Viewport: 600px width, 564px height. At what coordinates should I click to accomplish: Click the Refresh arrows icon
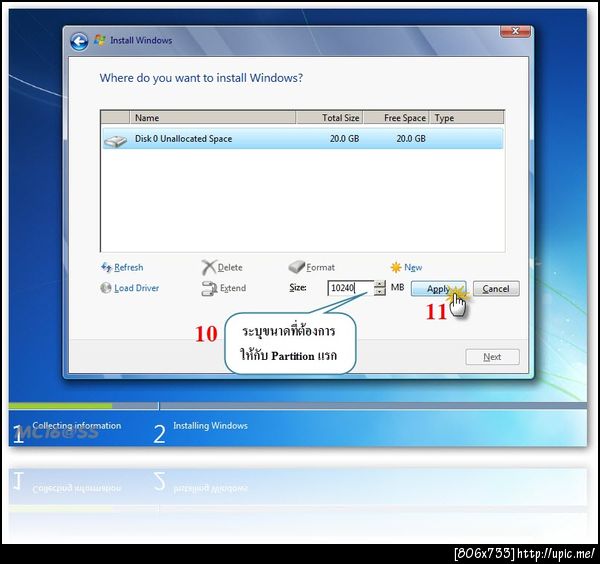106,267
